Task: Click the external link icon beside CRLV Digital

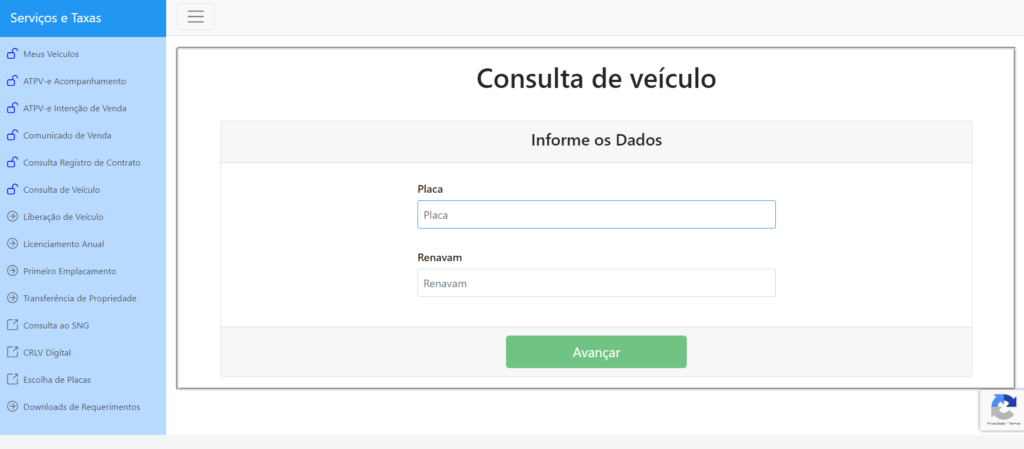Action: click(x=12, y=352)
